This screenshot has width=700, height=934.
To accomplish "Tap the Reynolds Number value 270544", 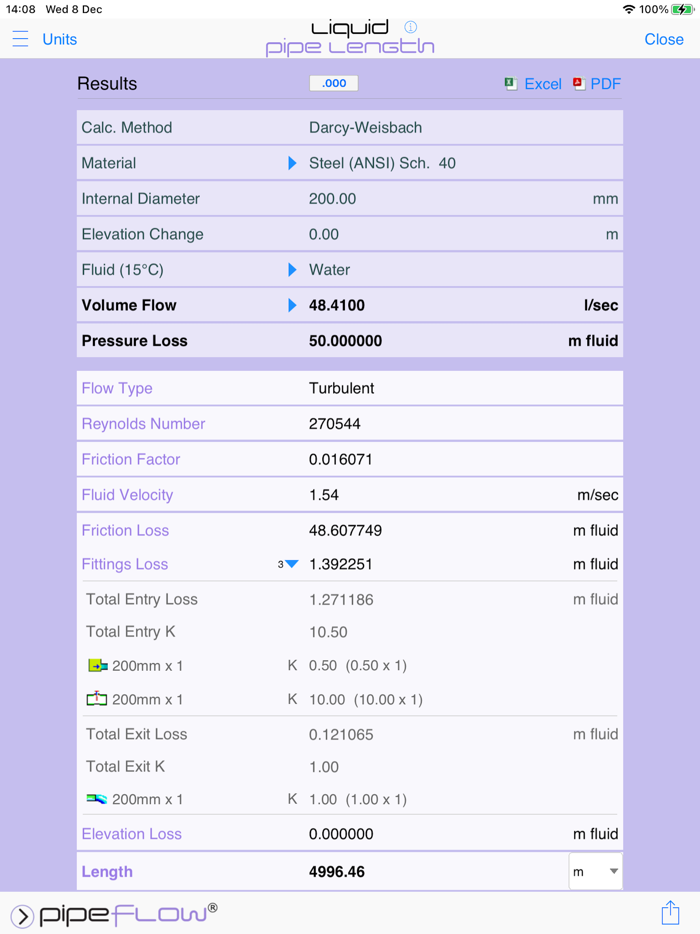I will 335,424.
